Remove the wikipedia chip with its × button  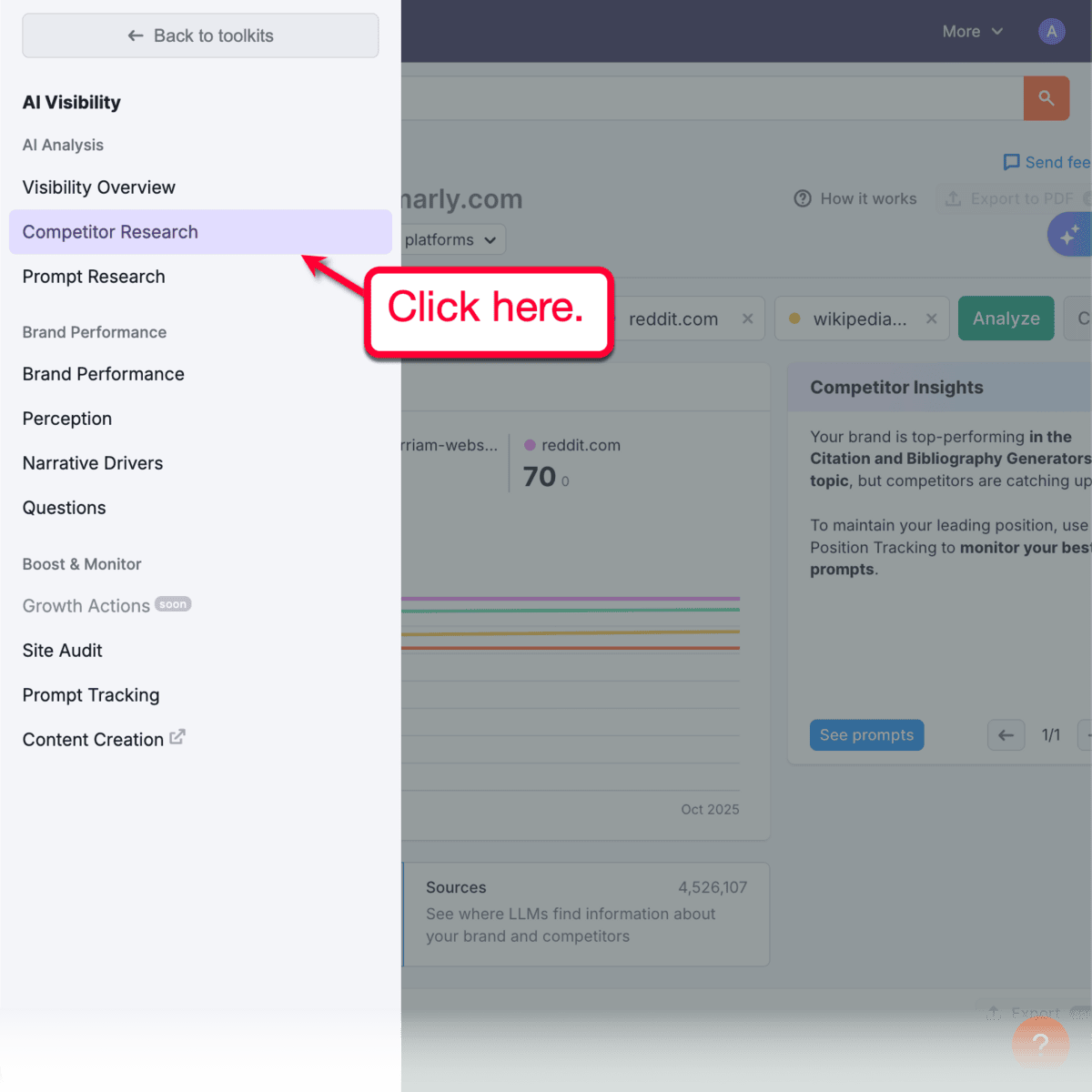point(931,318)
